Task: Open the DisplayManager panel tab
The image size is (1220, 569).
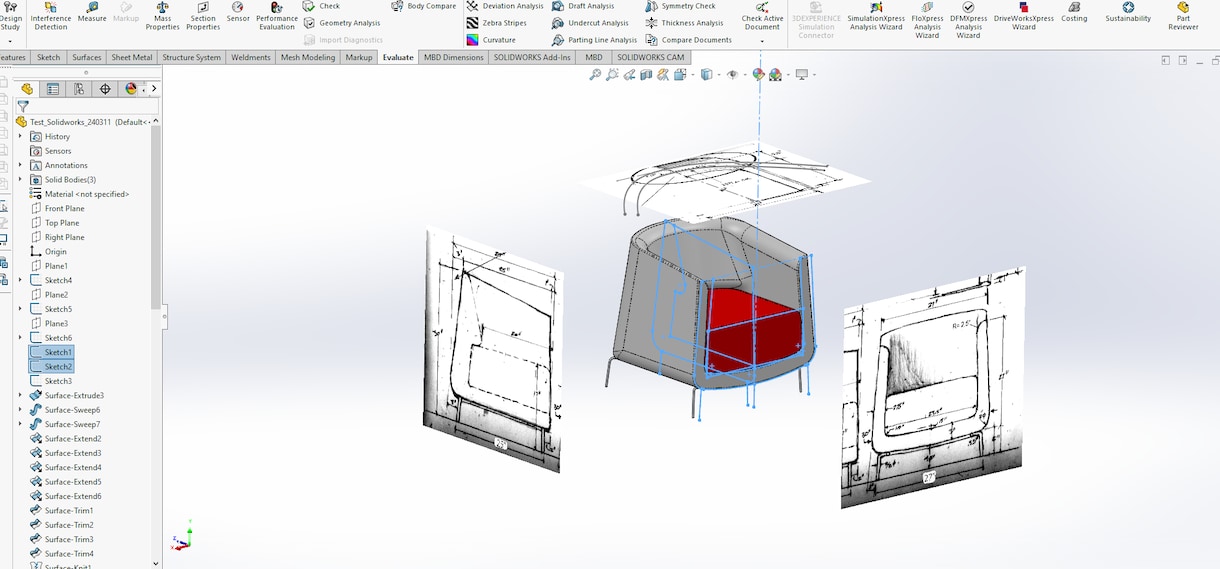Action: (131, 89)
